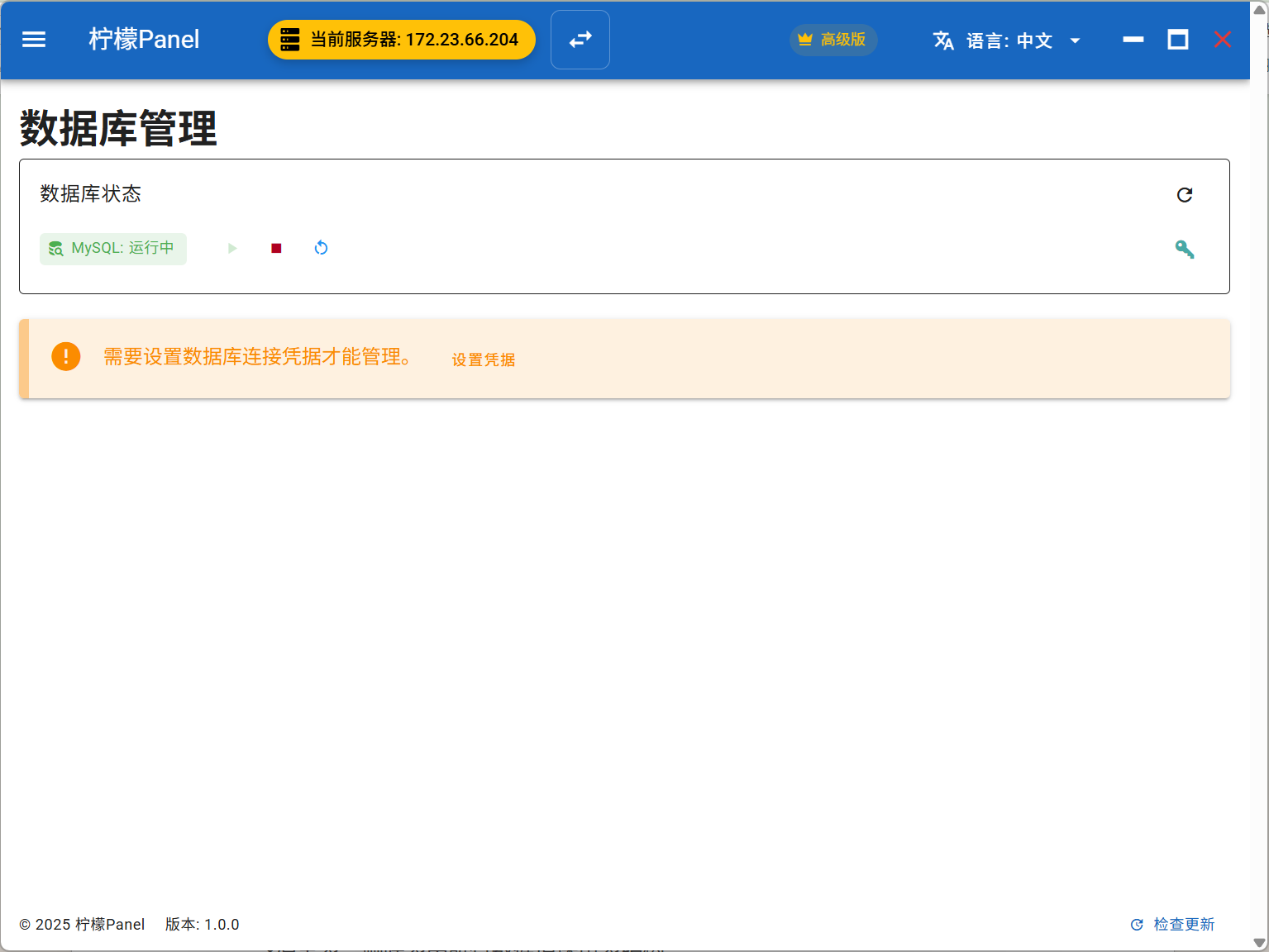Click the 柠檬Panel title in header

(x=144, y=40)
